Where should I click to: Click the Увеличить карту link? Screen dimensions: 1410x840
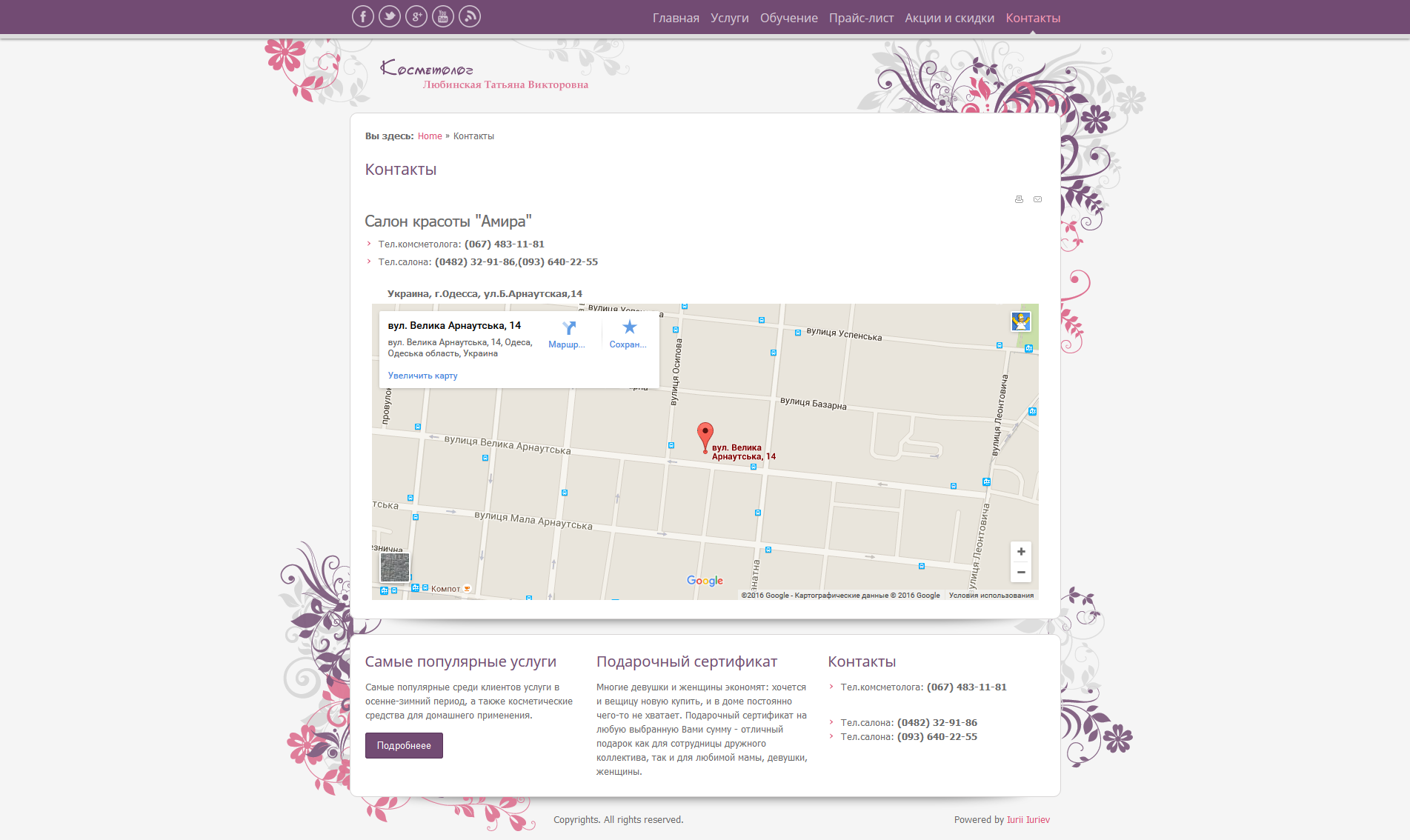(422, 376)
